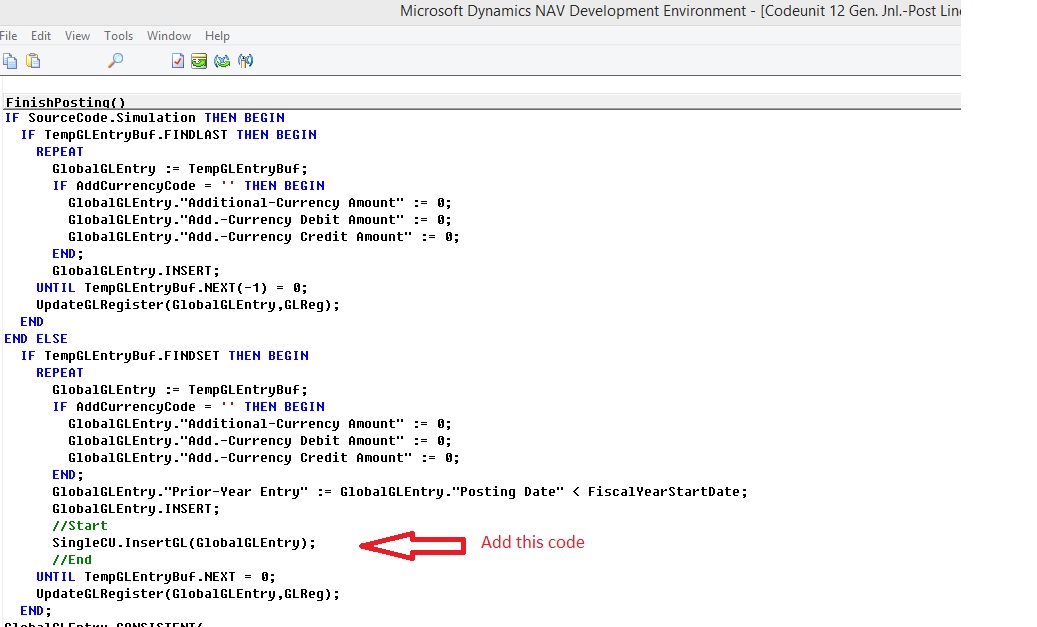
Task: Open the File menu
Action: tap(9, 35)
